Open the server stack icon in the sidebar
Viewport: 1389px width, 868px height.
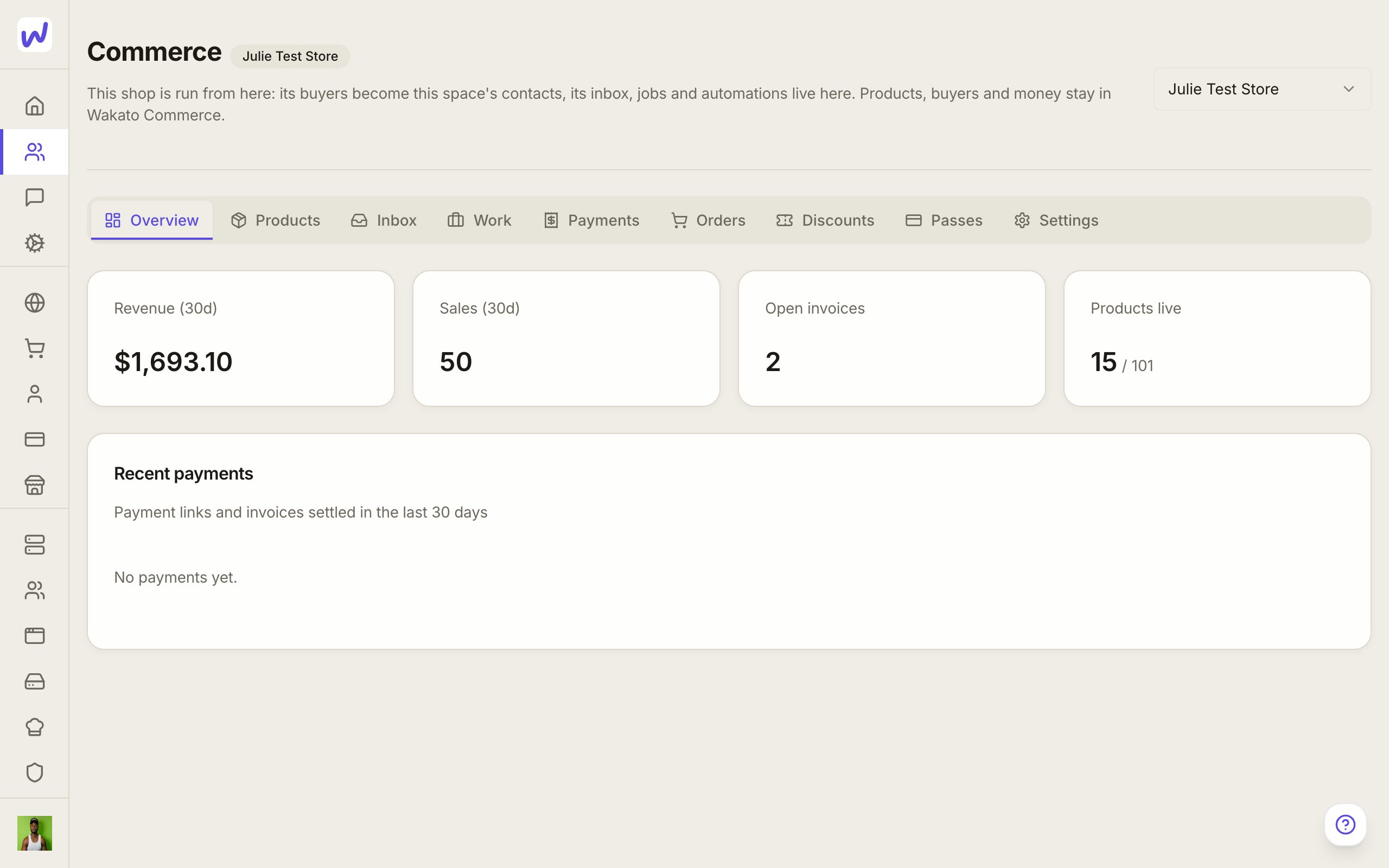tap(34, 545)
